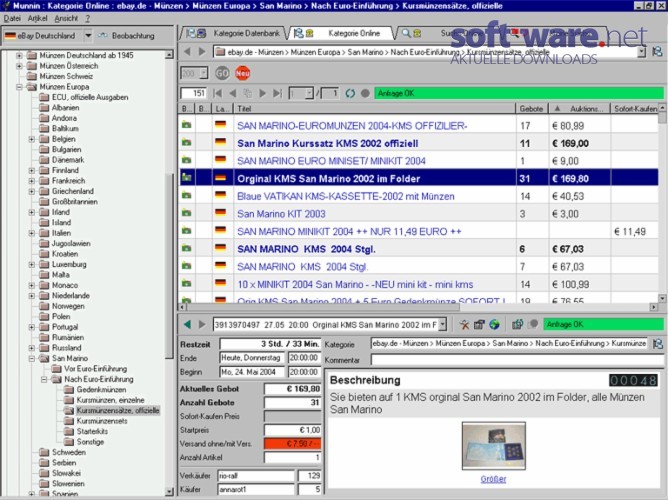Screen dimensions: 668x500
Task: Click the round GO button
Action: pos(222,73)
